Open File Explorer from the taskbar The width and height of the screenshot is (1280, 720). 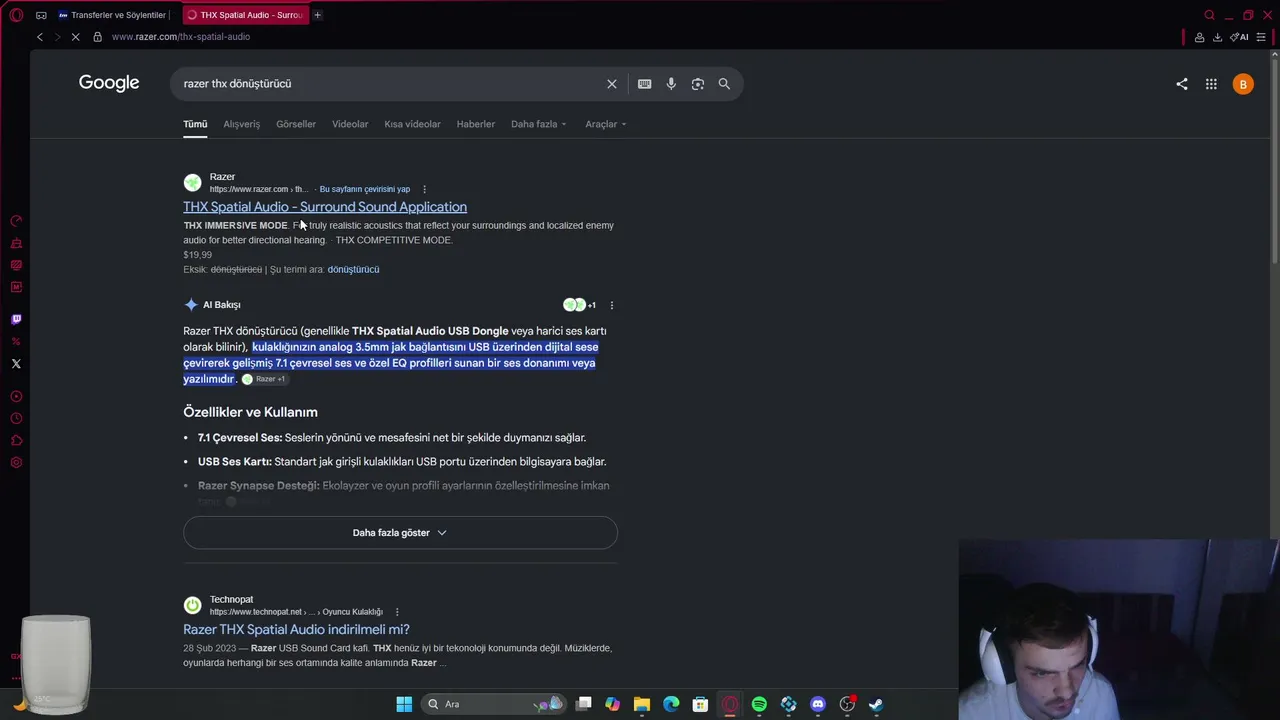(642, 704)
